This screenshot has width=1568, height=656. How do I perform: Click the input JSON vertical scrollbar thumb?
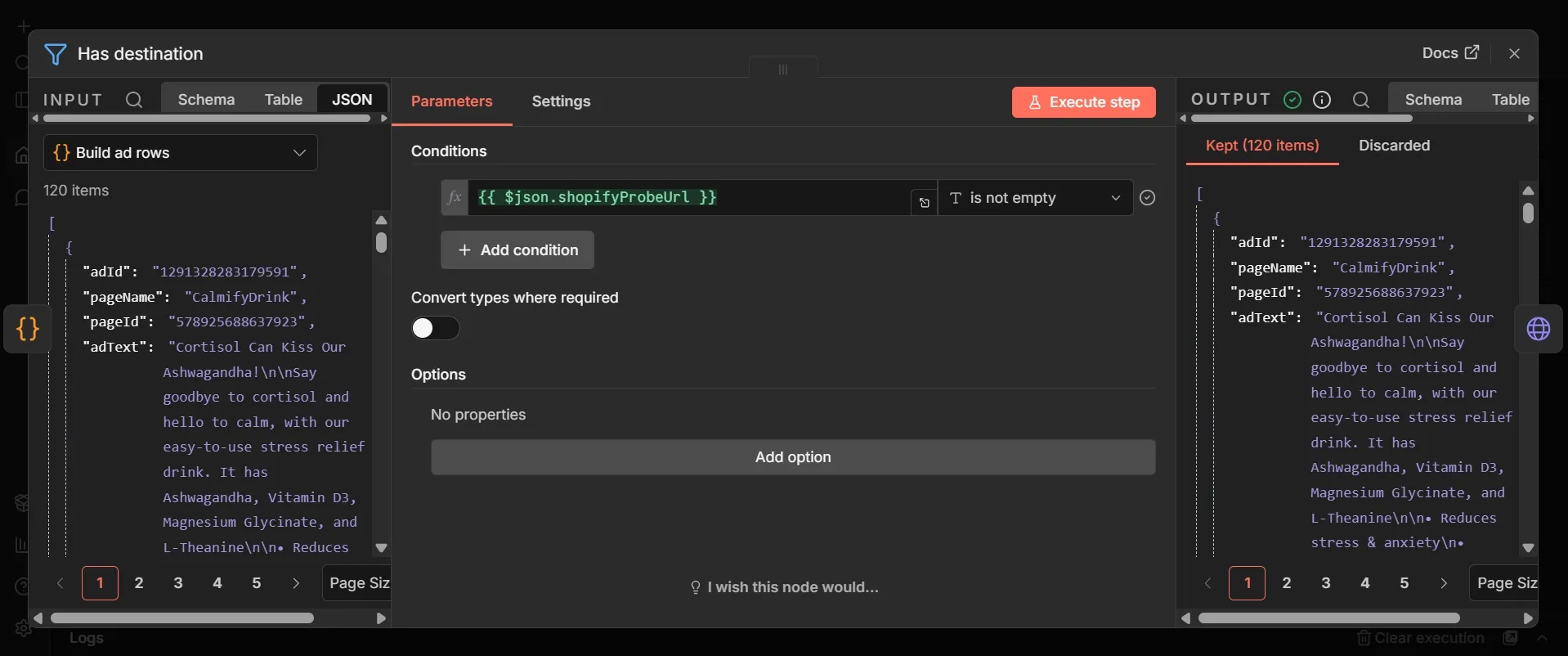381,243
